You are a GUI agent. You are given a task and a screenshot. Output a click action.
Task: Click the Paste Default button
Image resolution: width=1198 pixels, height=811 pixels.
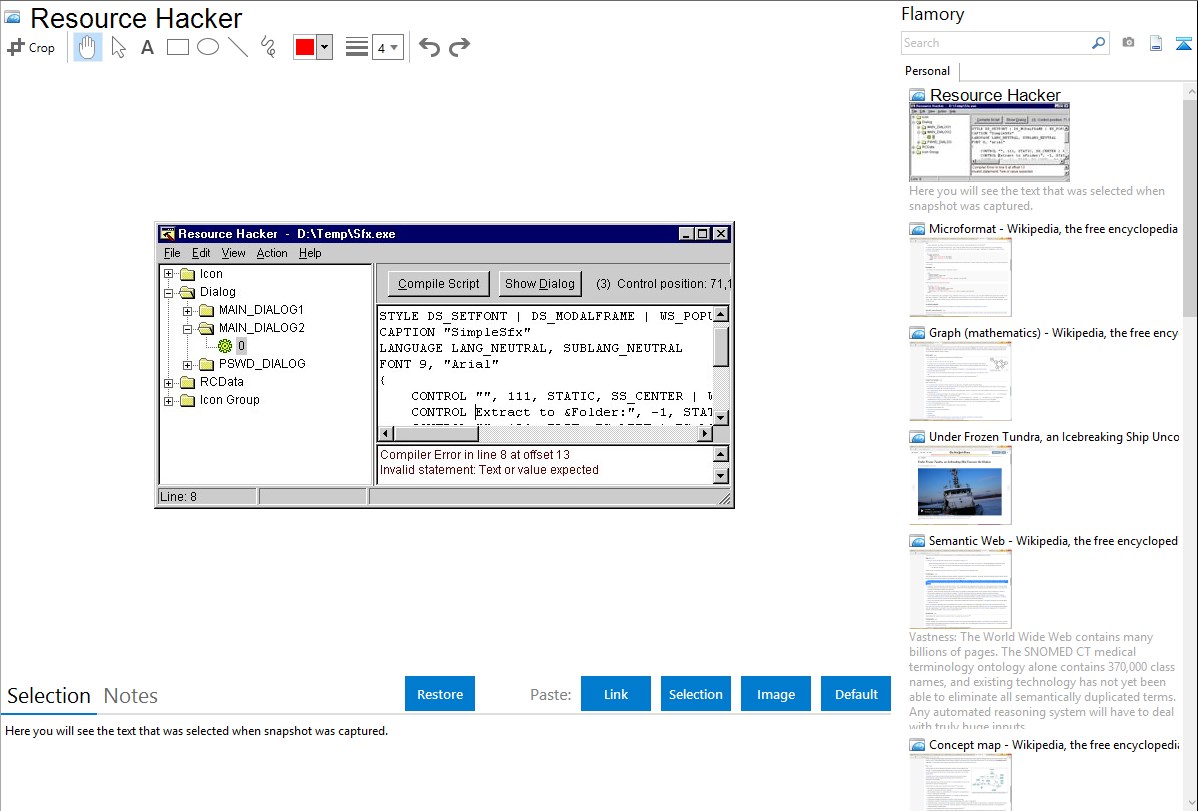(x=856, y=694)
